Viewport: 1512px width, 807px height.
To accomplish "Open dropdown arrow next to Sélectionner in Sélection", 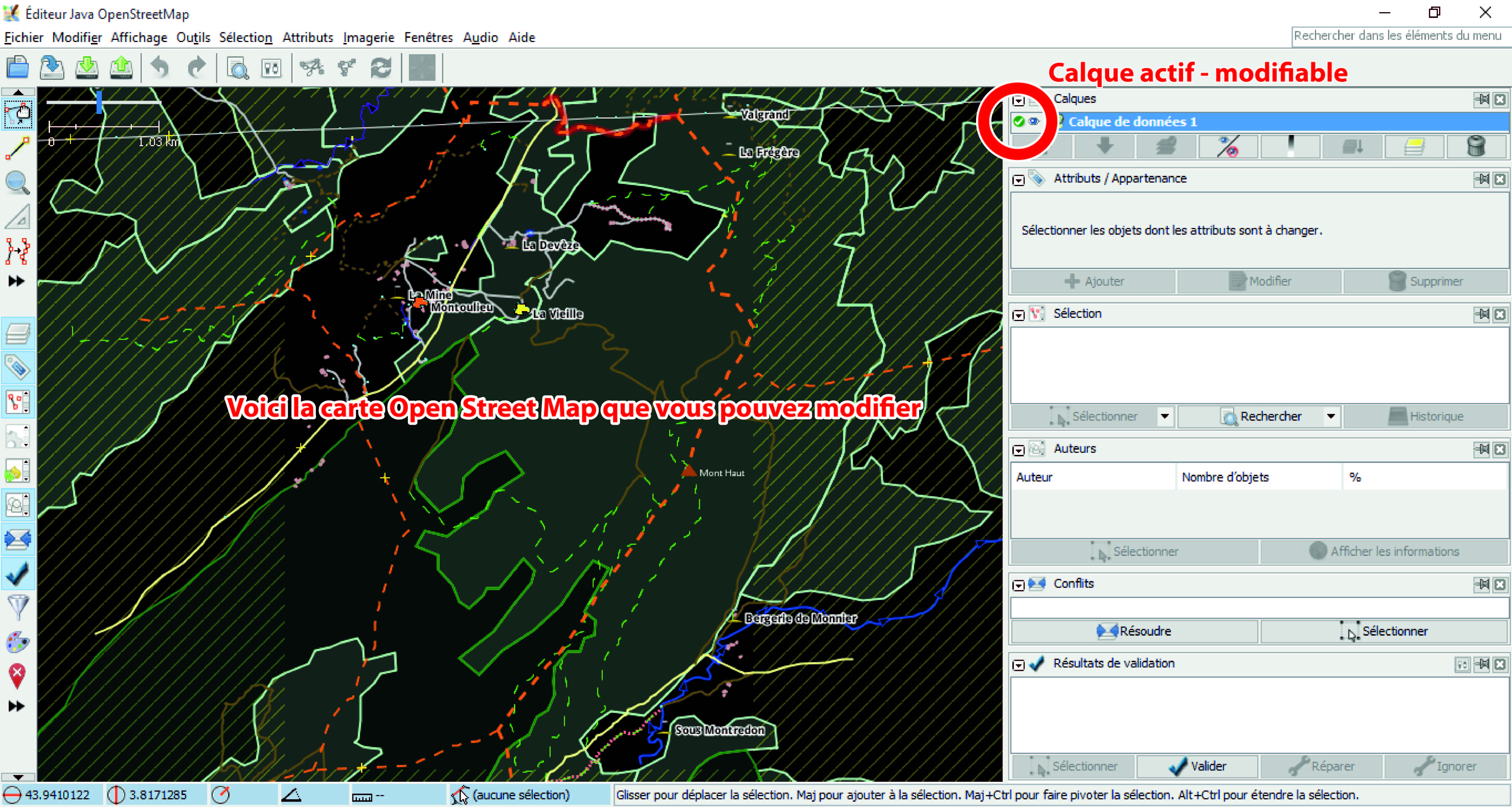I will 1165,416.
